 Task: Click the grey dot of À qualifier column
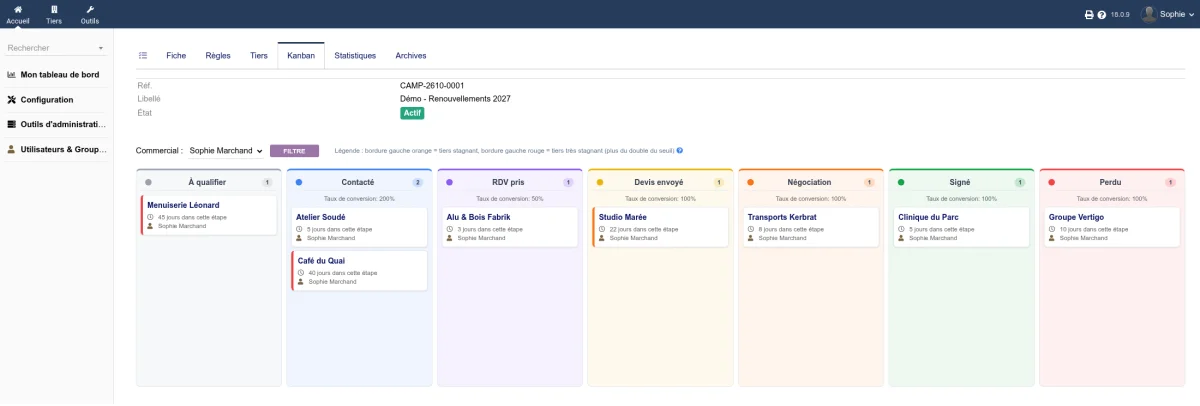[148, 183]
